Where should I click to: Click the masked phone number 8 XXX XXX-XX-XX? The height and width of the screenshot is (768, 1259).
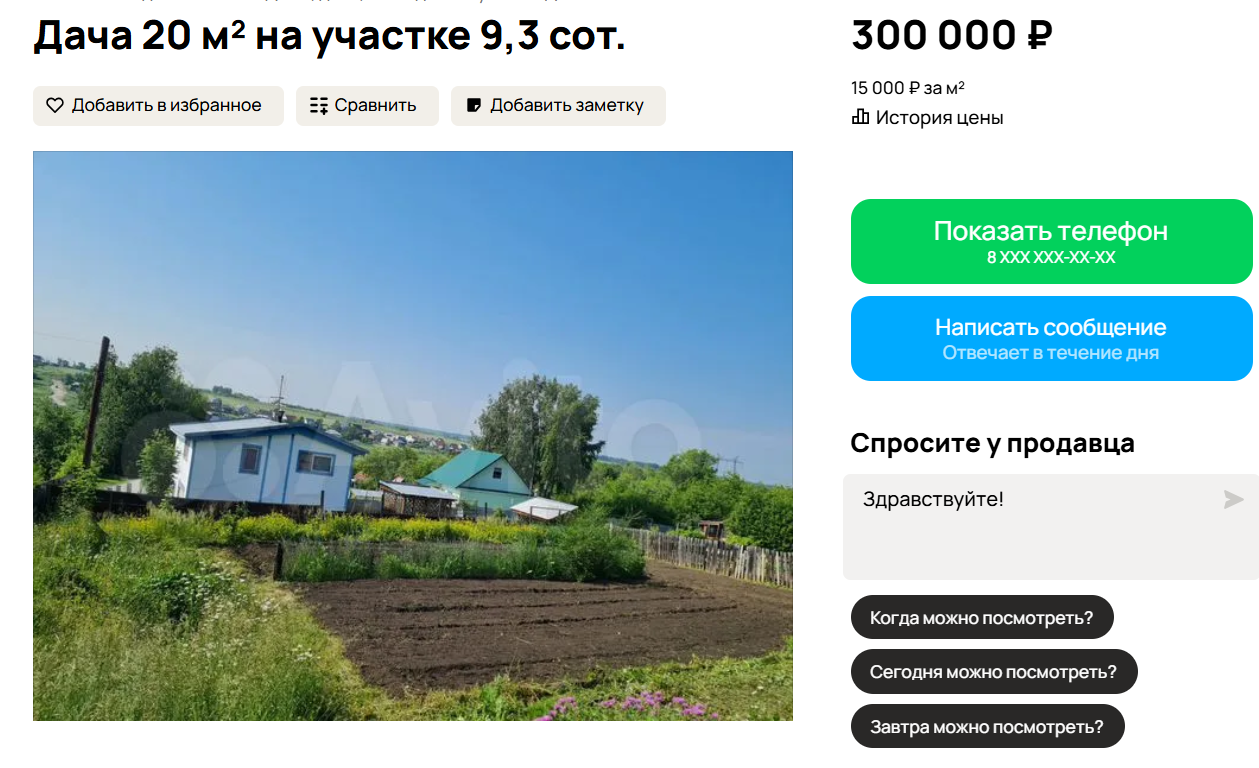1051,257
